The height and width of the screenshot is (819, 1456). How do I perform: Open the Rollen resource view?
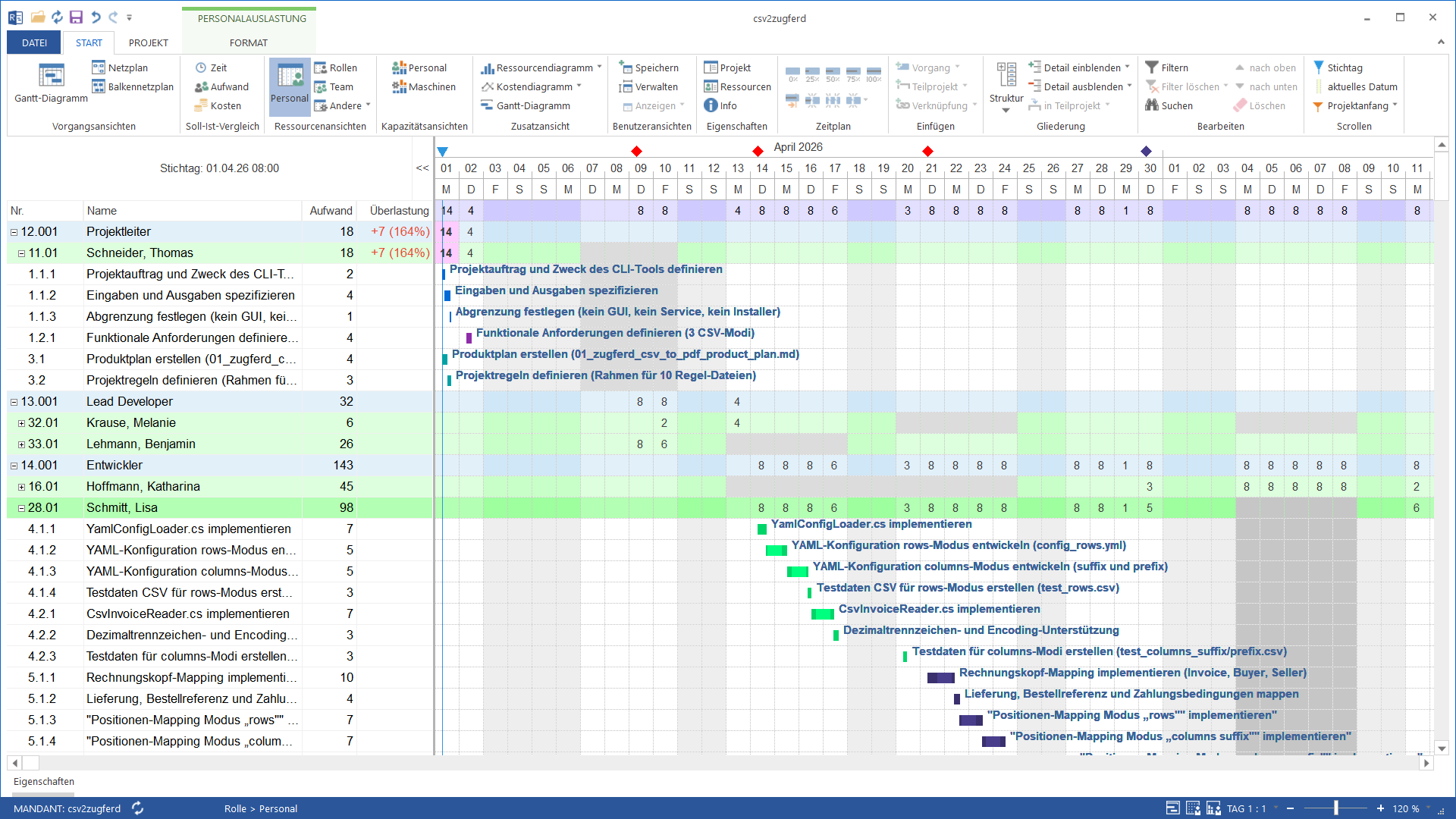335,67
